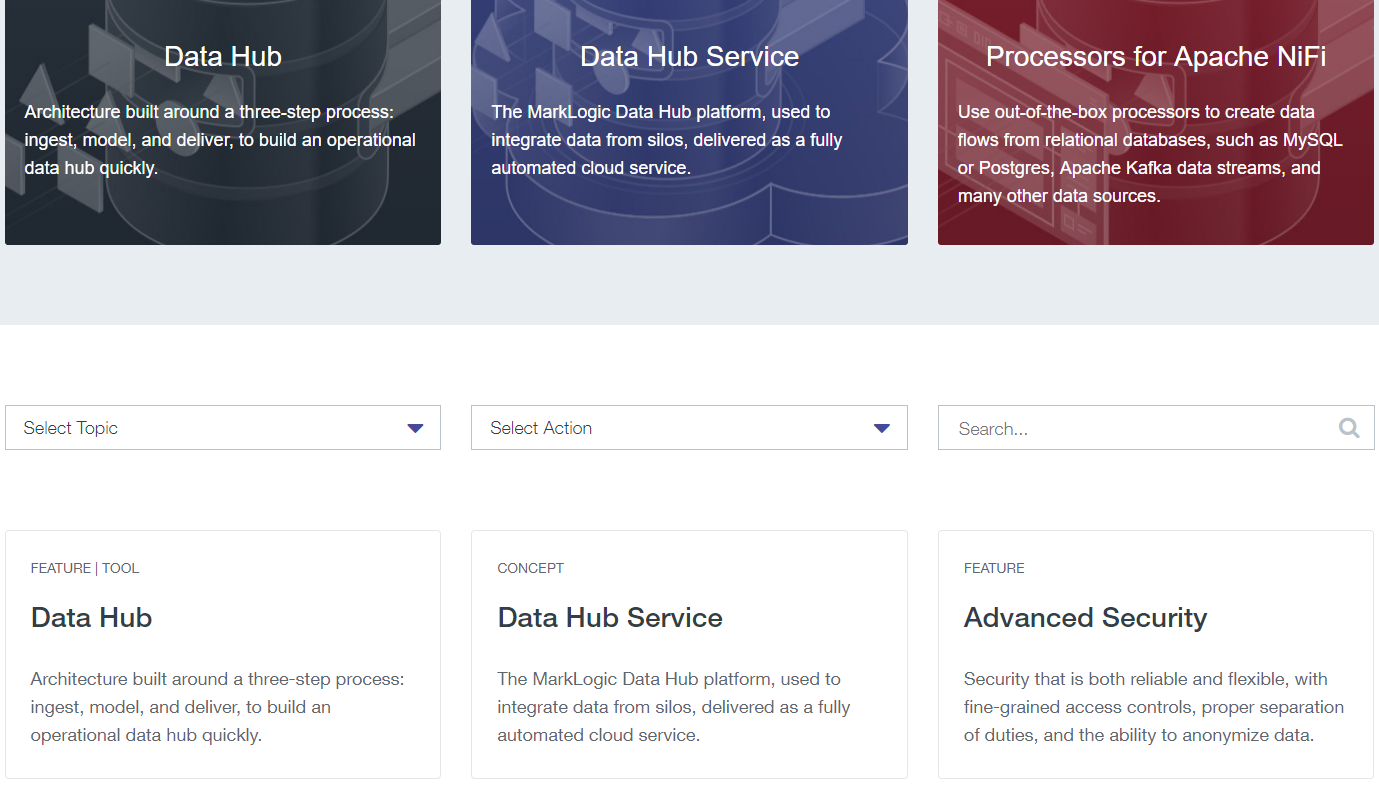The image size is (1379, 785).
Task: Click the search magnifying glass icon
Action: [1348, 427]
